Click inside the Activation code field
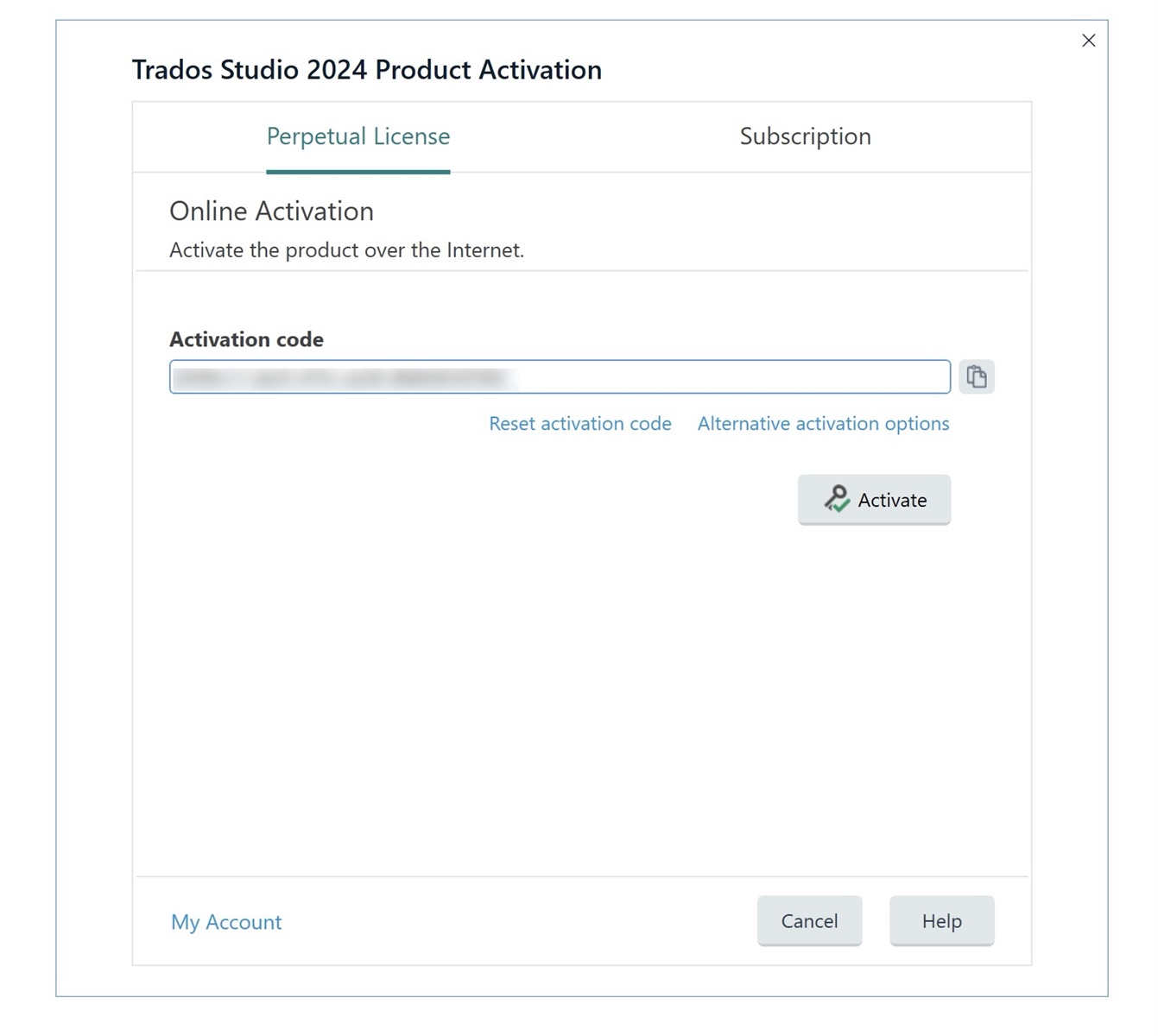The height and width of the screenshot is (1036, 1158). click(x=560, y=376)
